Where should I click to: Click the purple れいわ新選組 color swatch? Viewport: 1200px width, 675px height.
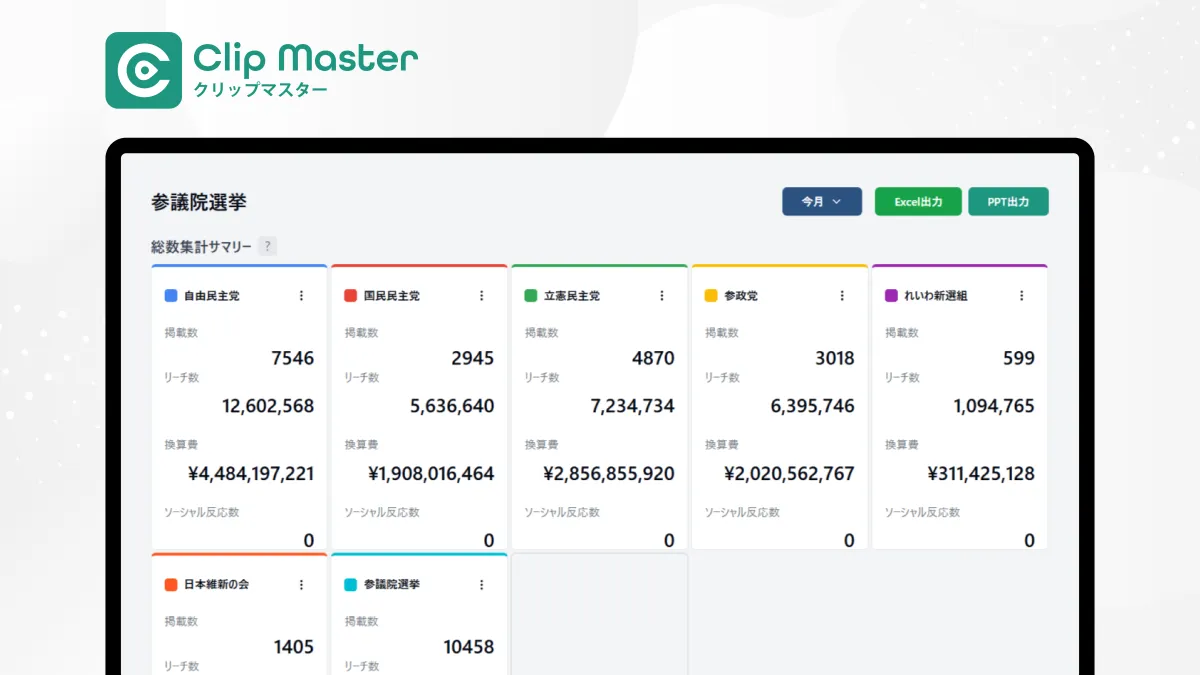[x=891, y=296]
